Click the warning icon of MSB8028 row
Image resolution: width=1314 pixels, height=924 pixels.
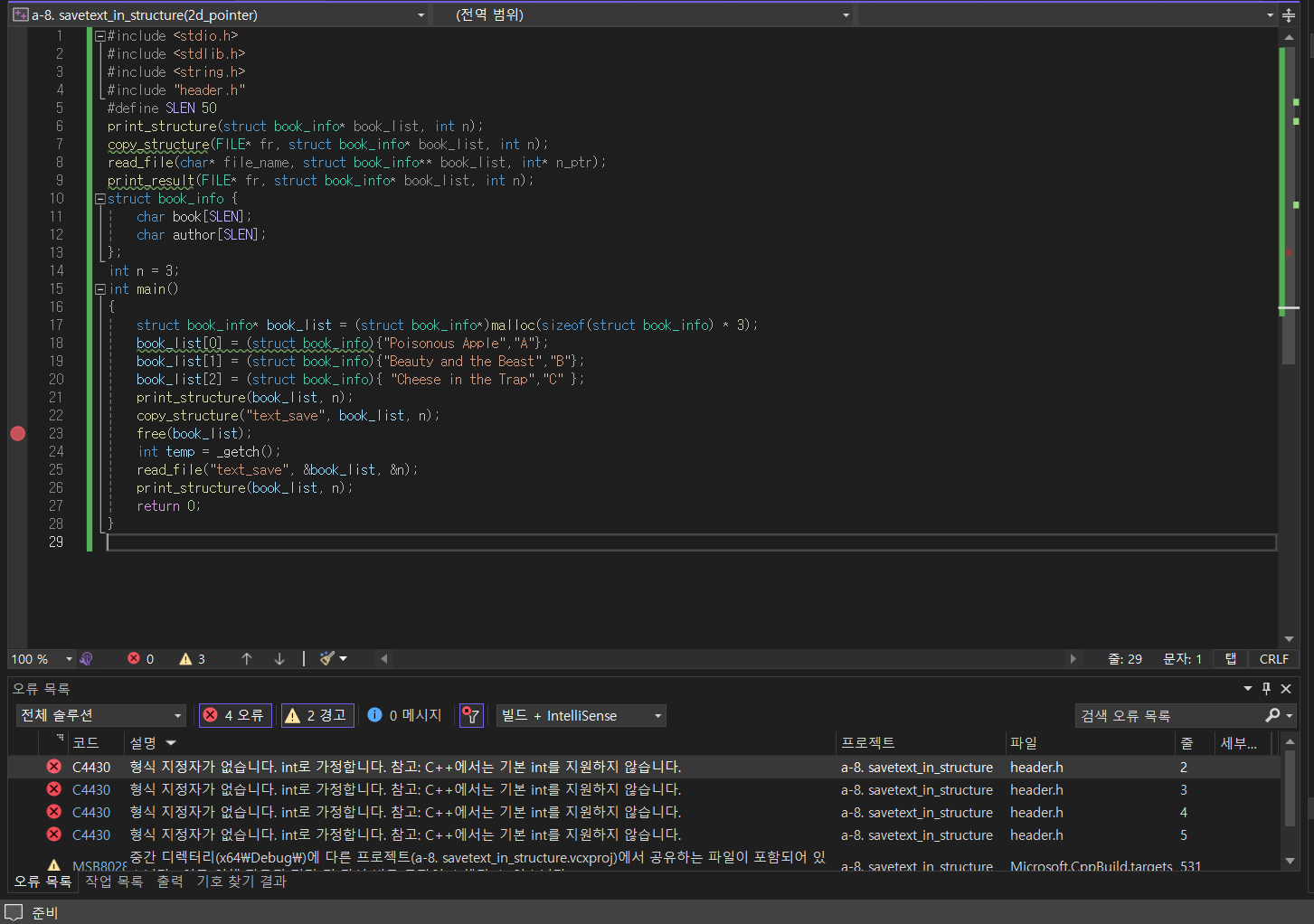point(54,865)
